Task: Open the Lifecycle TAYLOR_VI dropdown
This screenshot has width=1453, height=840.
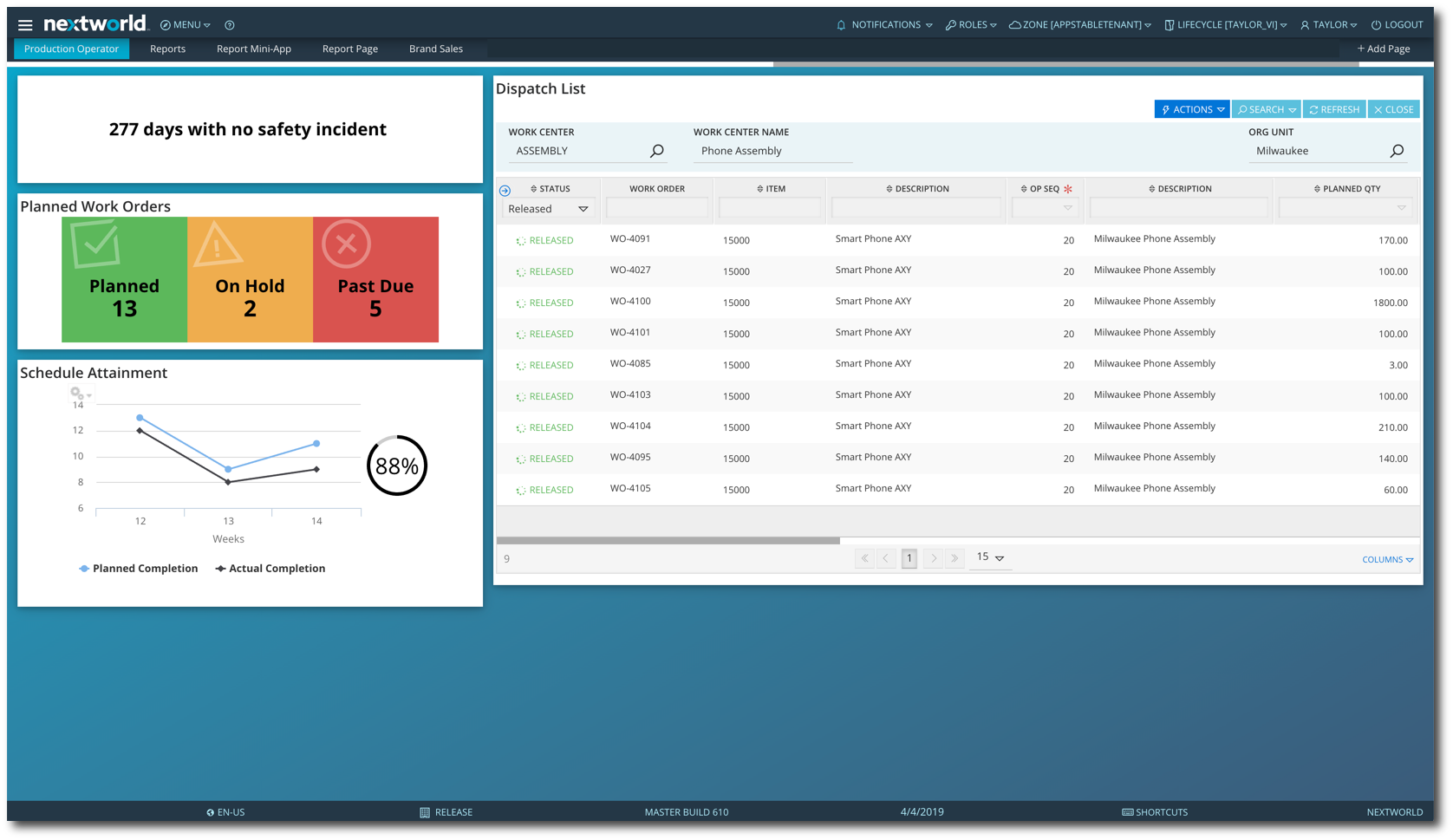Action: click(x=1226, y=25)
